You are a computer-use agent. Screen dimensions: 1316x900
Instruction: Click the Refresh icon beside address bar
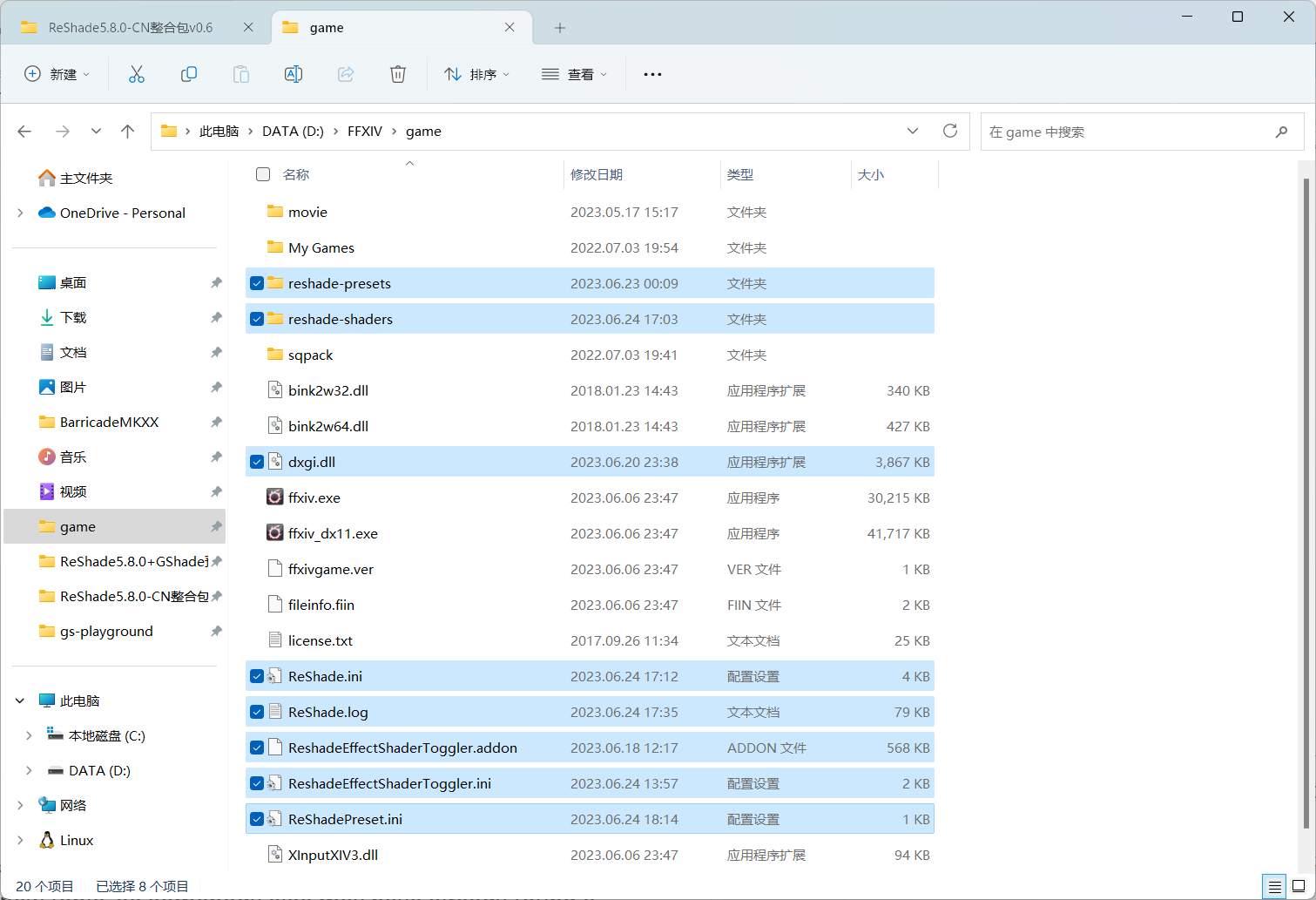[950, 132]
